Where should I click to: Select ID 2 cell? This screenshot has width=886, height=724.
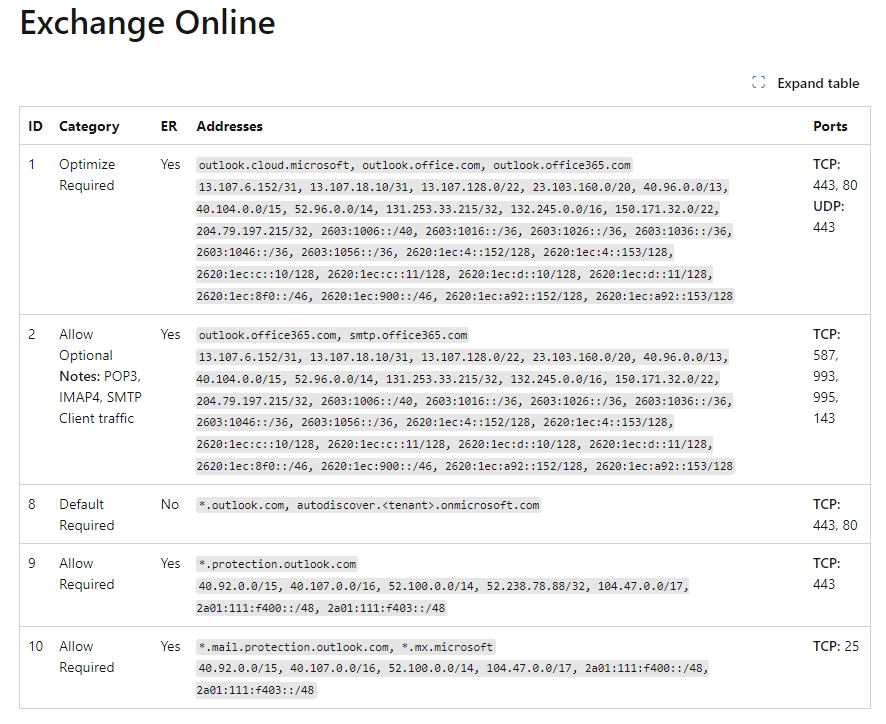click(32, 335)
